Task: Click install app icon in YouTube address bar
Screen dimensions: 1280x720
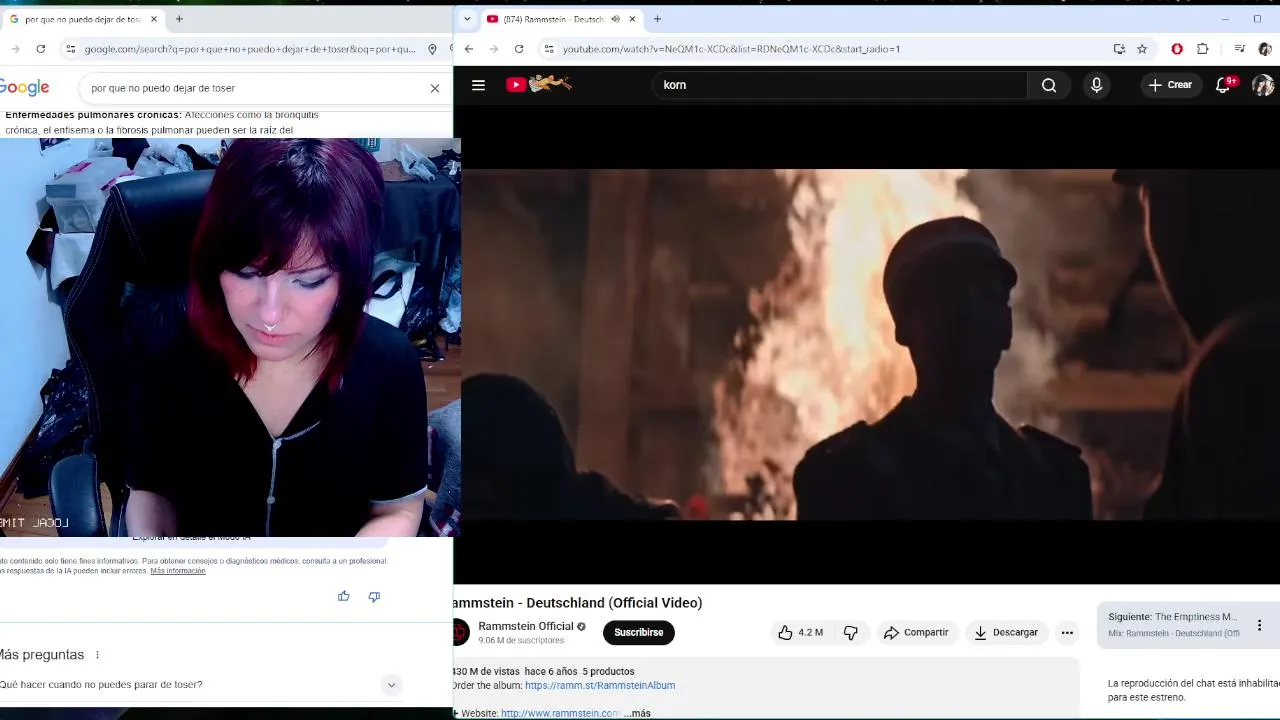Action: coord(1119,49)
